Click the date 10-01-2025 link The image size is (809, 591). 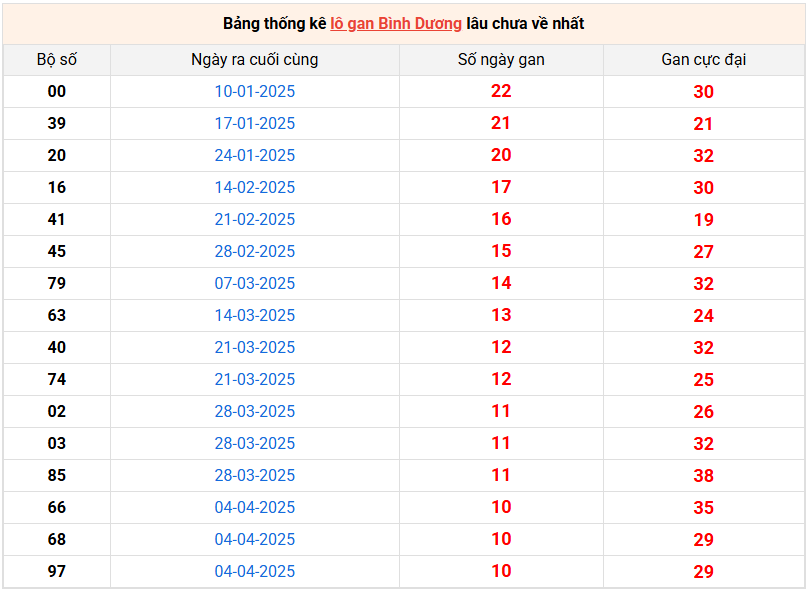tap(255, 91)
